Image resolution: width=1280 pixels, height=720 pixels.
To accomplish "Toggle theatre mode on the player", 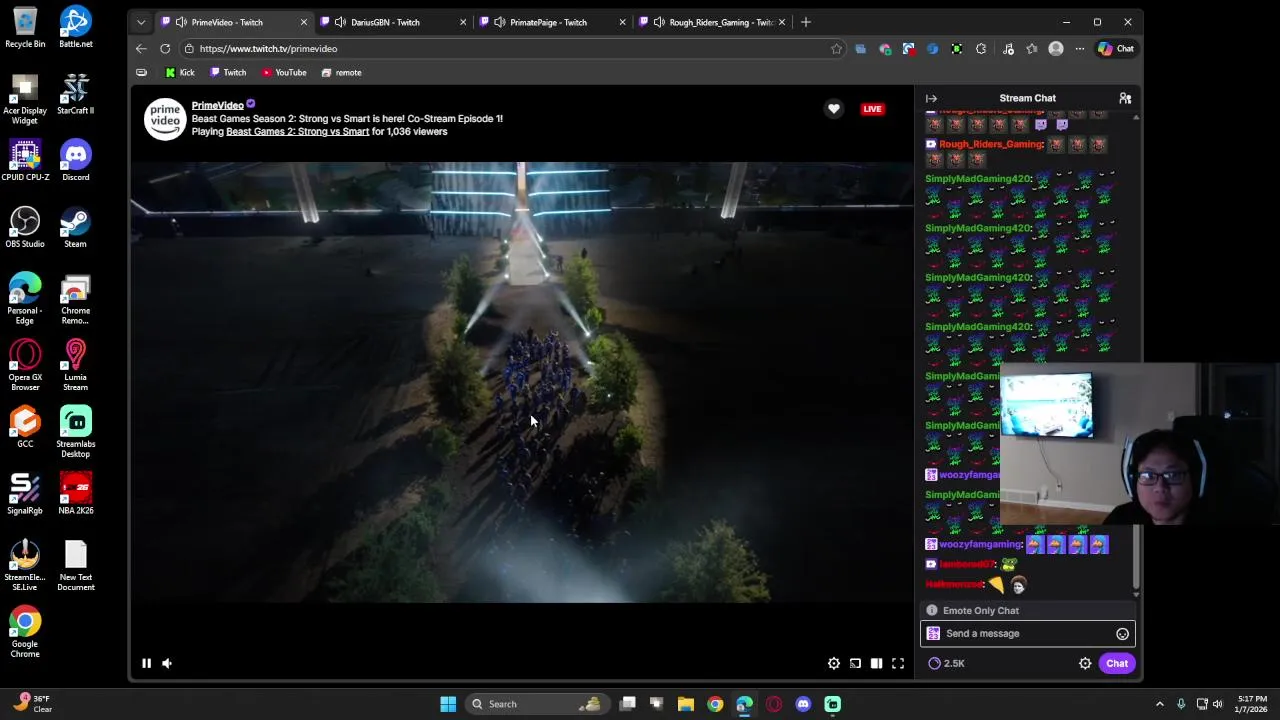I will [876, 663].
